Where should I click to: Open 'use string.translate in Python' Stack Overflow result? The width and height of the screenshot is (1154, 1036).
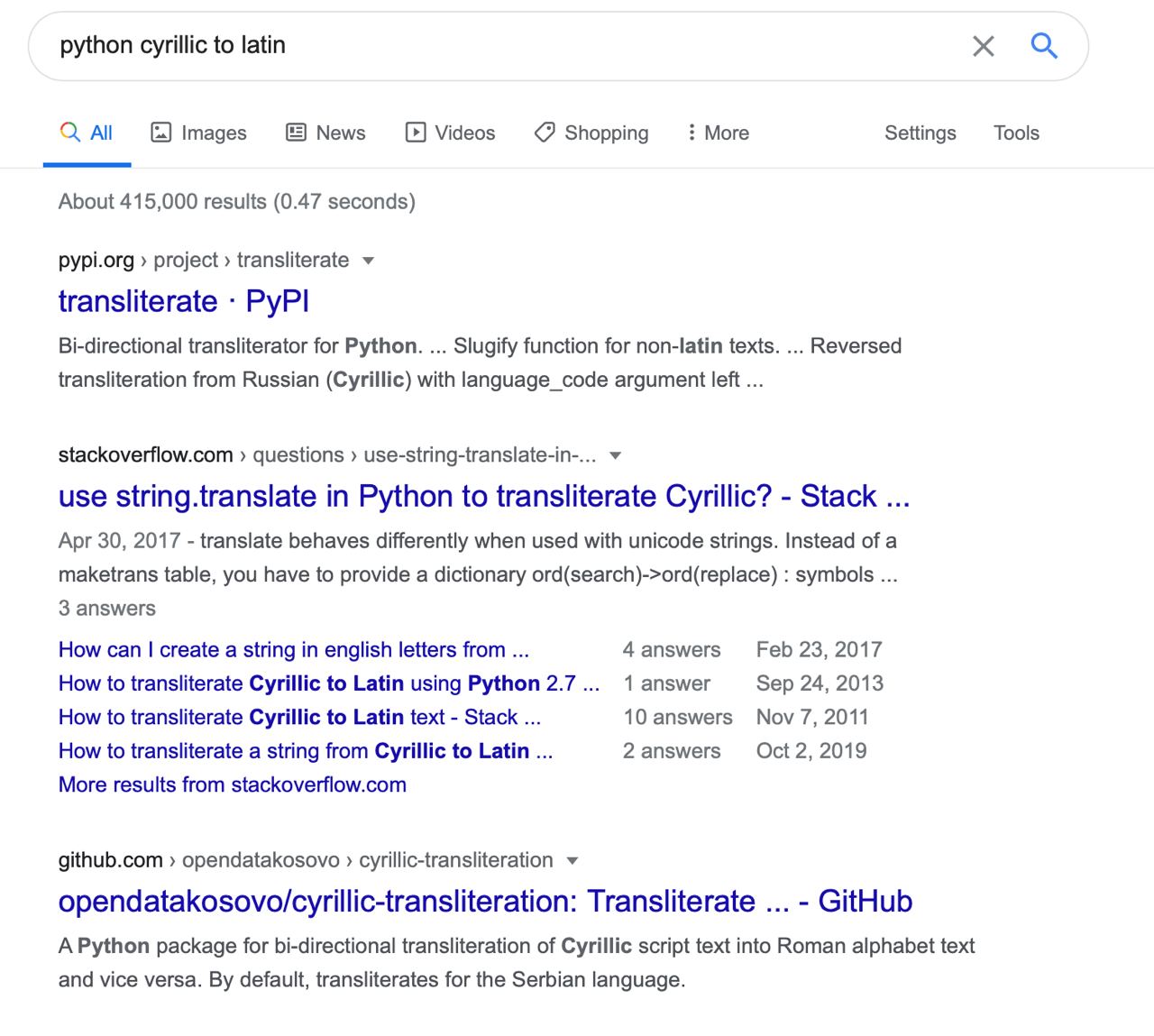point(484,496)
